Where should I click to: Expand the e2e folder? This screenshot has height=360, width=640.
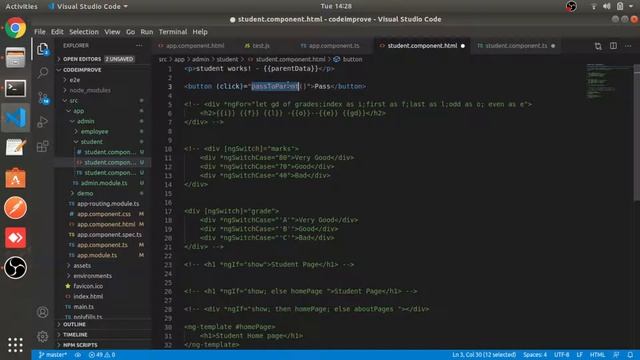pyautogui.click(x=75, y=80)
